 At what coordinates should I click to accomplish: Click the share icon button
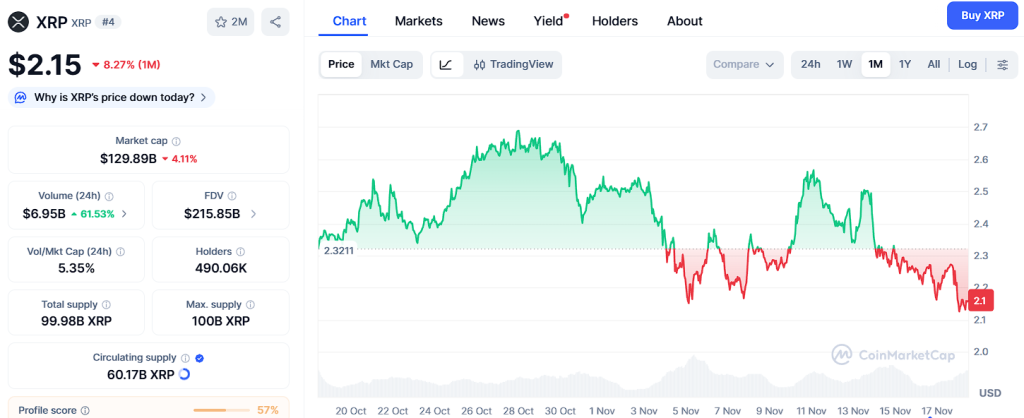[275, 22]
